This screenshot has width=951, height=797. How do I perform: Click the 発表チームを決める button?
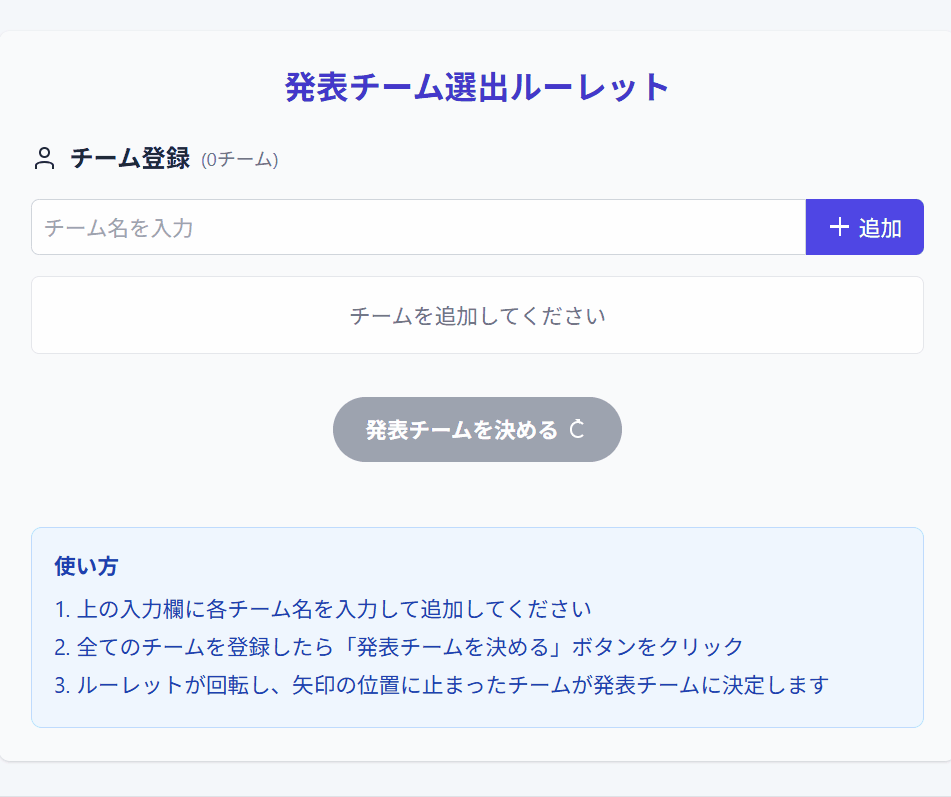coord(477,429)
